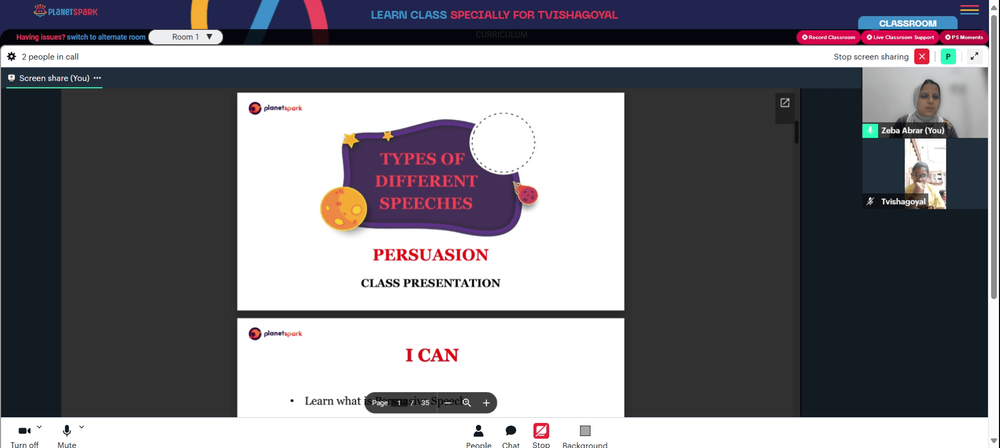The width and height of the screenshot is (1000, 448).
Task: Click switch to alternate room link
Action: pos(107,37)
